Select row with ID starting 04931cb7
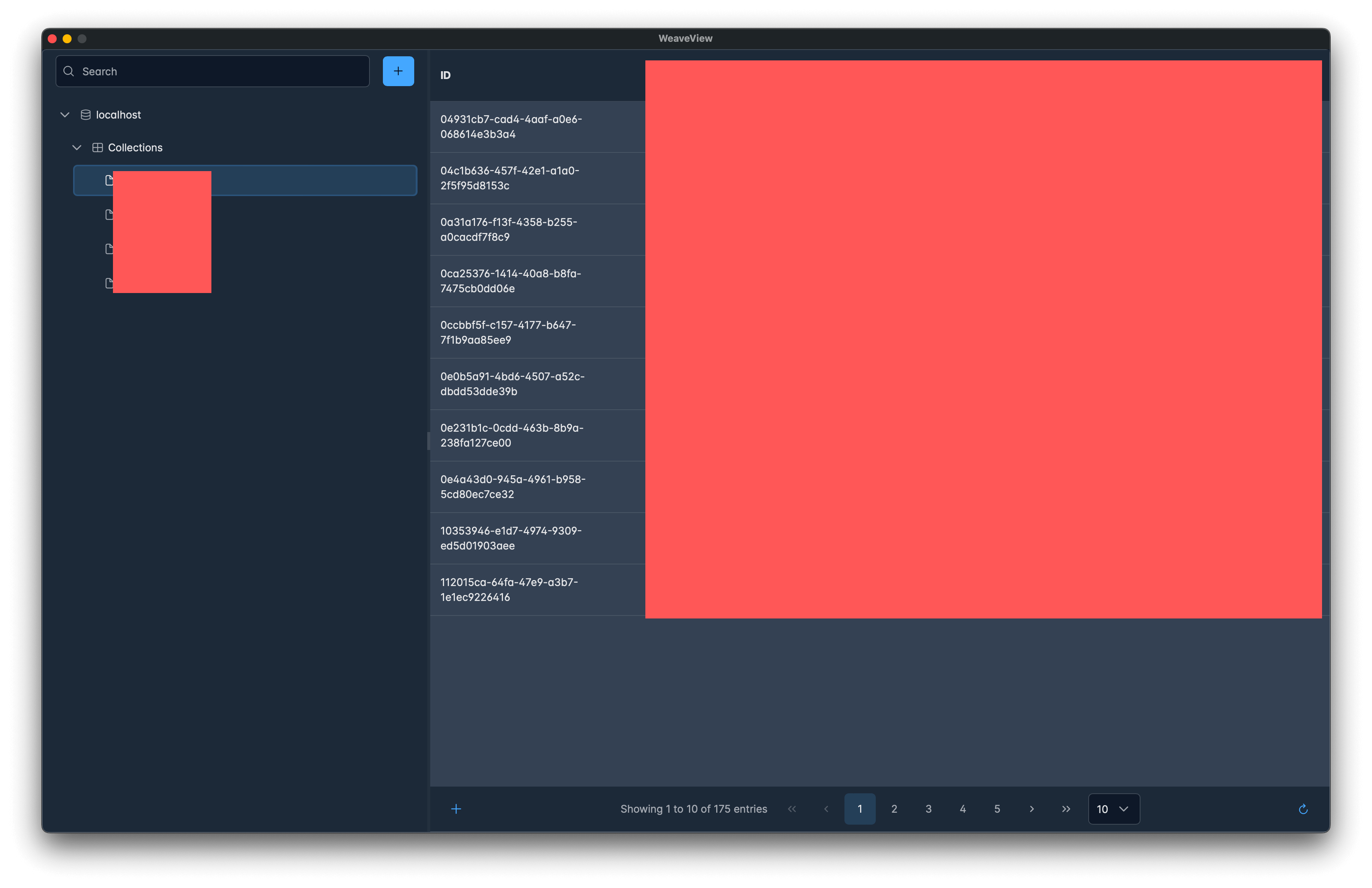 (511, 127)
